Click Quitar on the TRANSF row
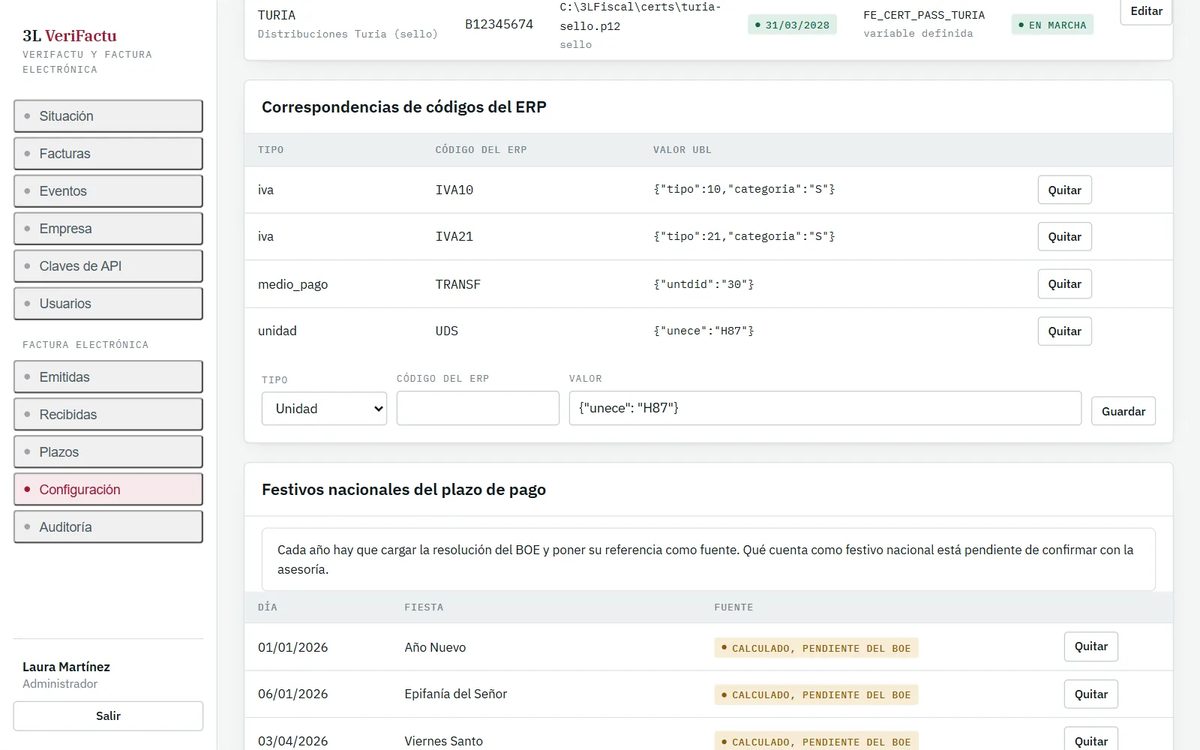 pyautogui.click(x=1064, y=284)
